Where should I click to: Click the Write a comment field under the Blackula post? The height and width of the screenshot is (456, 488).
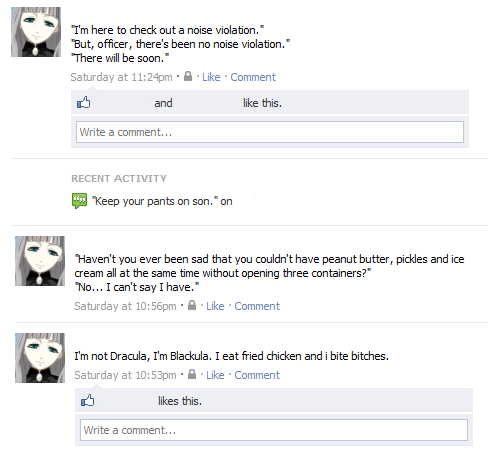point(274,430)
